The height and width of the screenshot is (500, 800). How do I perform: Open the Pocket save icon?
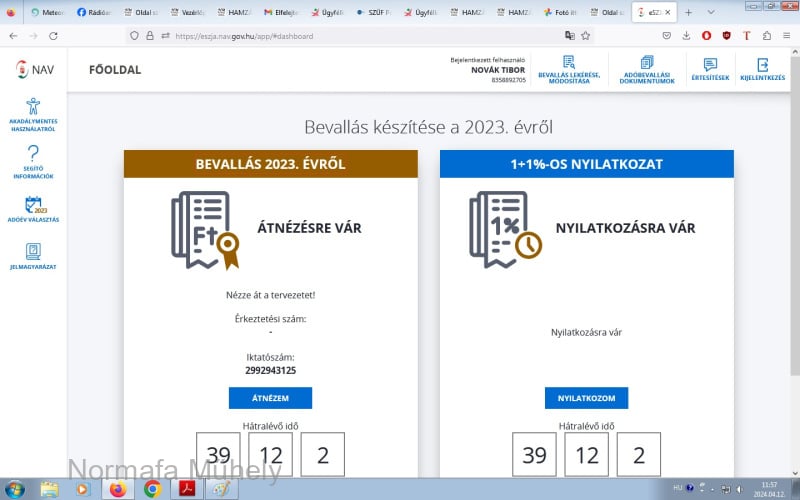[x=667, y=36]
